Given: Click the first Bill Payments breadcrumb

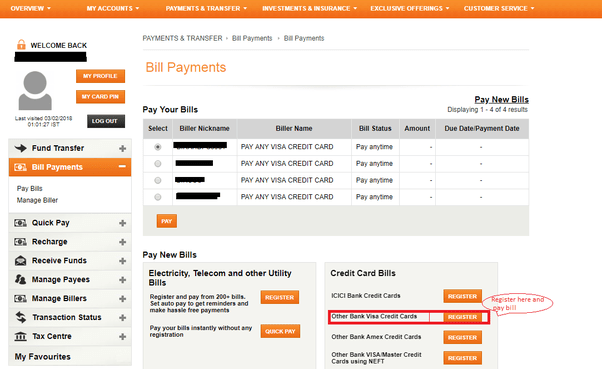Looking at the screenshot, I should click(252, 38).
